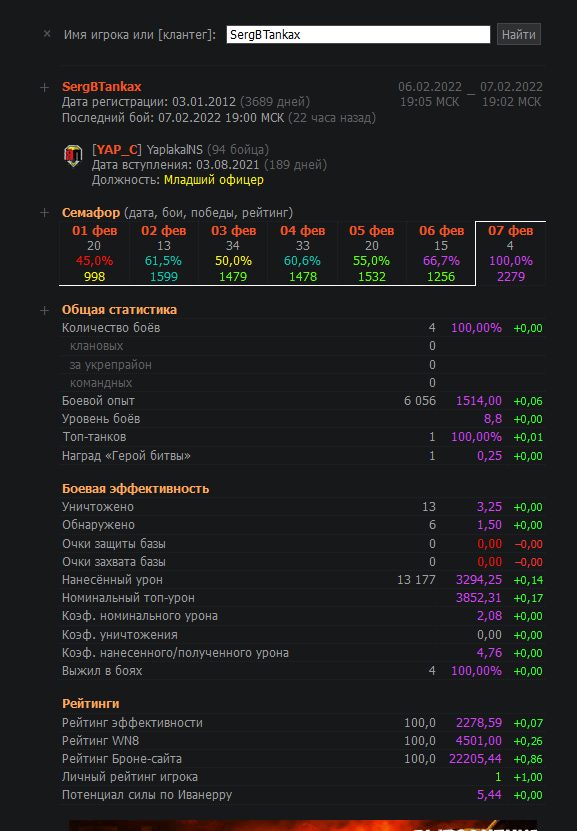Click the Семафор section heading
This screenshot has width=577, height=831.
click(x=91, y=213)
